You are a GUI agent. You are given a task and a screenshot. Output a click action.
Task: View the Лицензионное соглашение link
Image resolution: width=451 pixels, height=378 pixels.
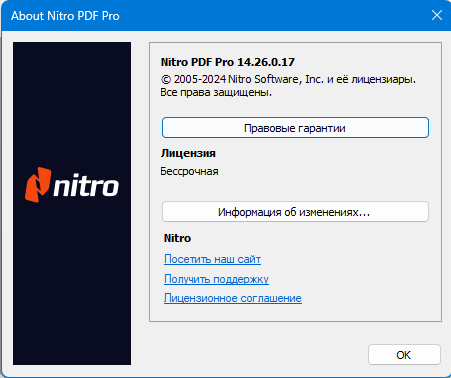233,298
